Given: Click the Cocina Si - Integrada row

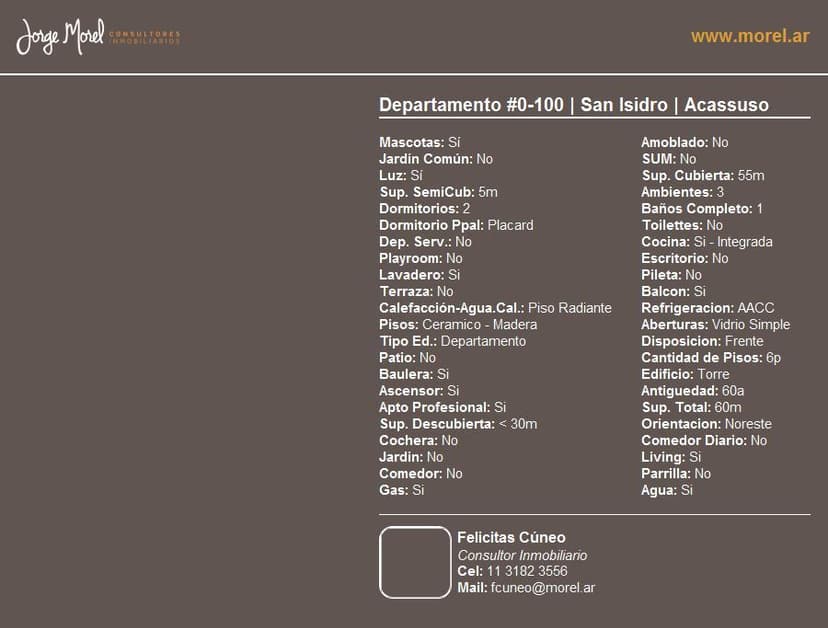Looking at the screenshot, I should pos(706,241).
